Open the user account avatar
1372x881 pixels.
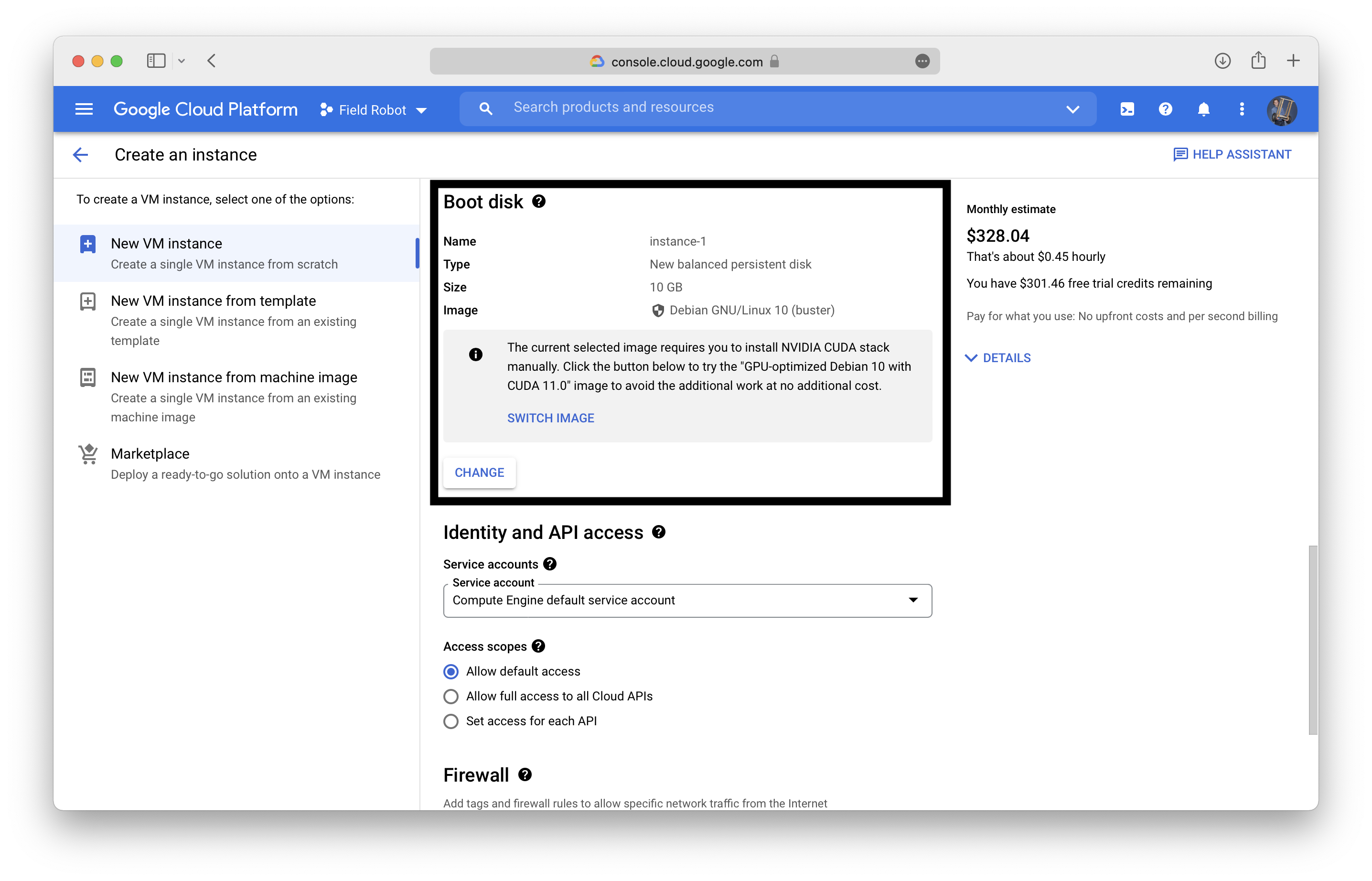click(1282, 109)
